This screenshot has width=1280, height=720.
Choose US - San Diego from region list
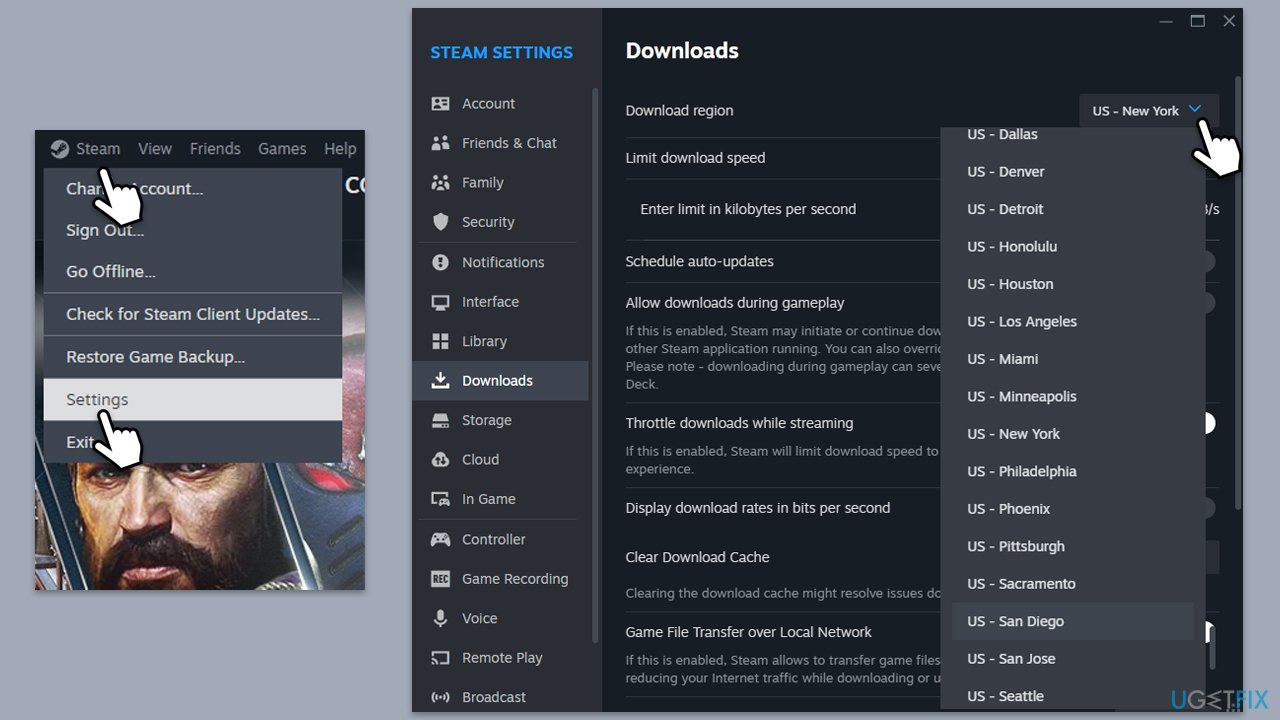click(x=1015, y=621)
